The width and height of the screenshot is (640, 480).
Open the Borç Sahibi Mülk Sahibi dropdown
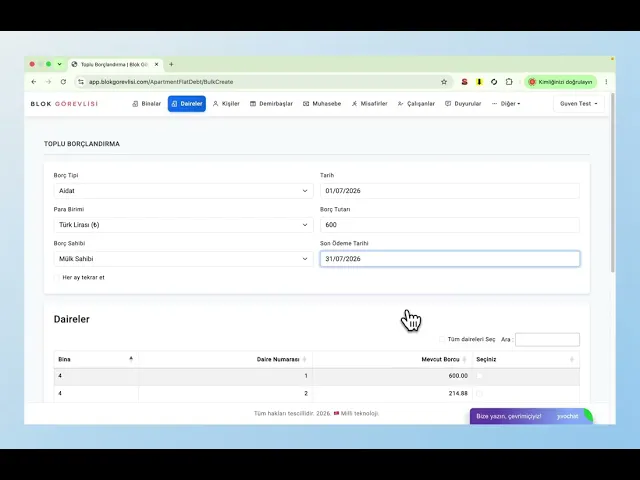point(183,259)
